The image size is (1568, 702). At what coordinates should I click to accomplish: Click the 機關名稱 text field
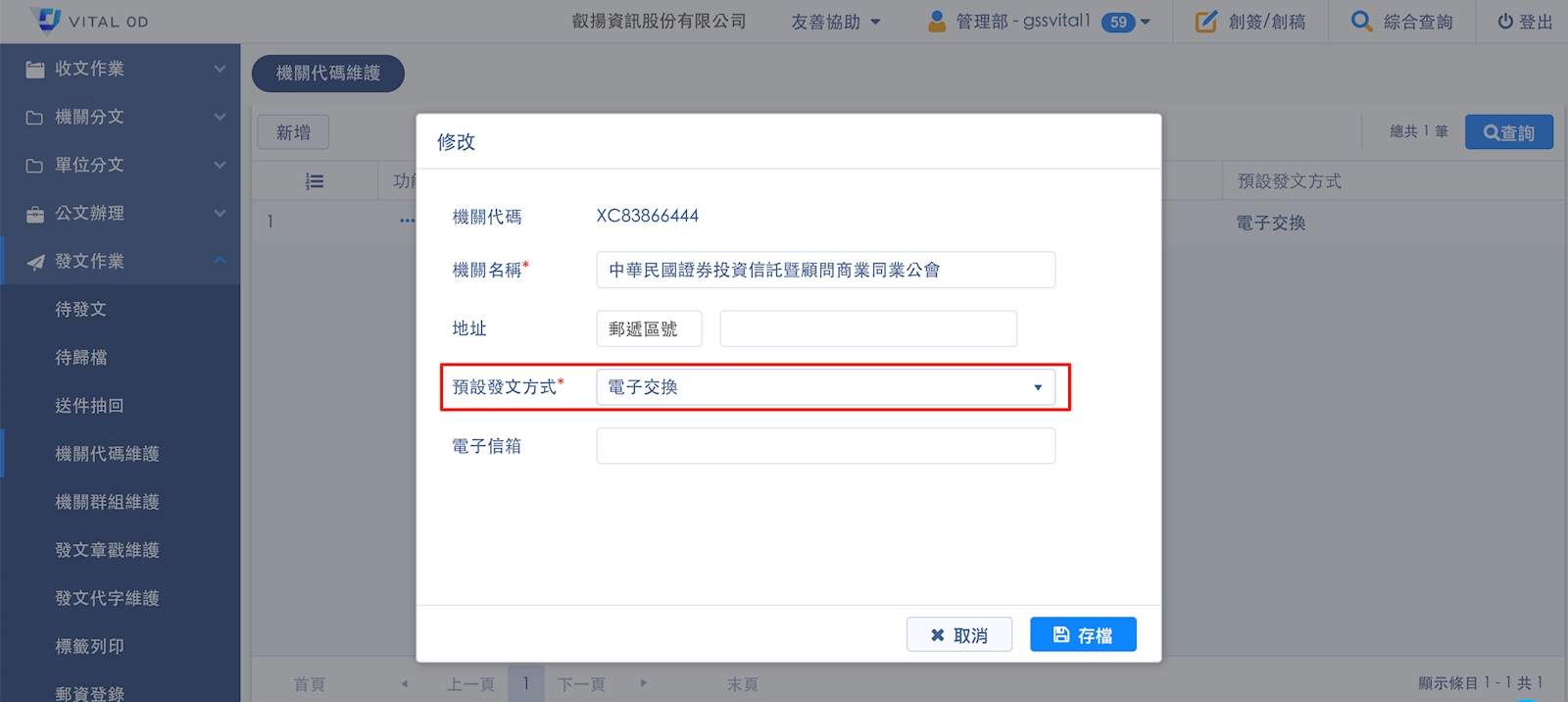click(x=825, y=270)
